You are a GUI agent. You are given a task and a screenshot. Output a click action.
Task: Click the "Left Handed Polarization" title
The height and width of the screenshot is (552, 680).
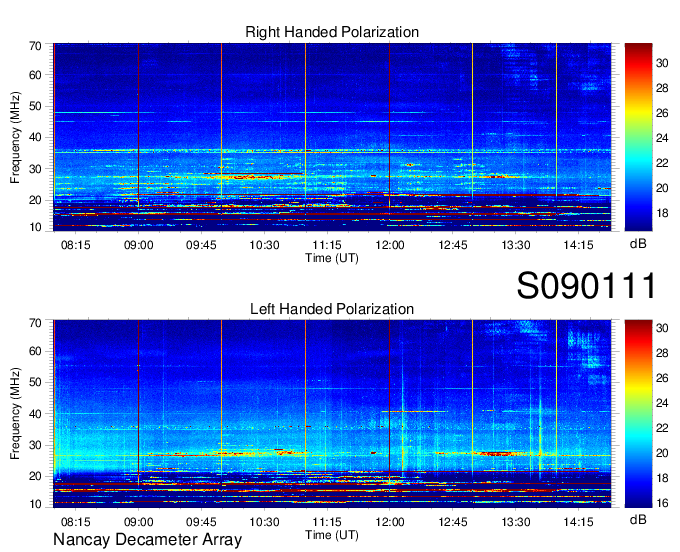[332, 309]
